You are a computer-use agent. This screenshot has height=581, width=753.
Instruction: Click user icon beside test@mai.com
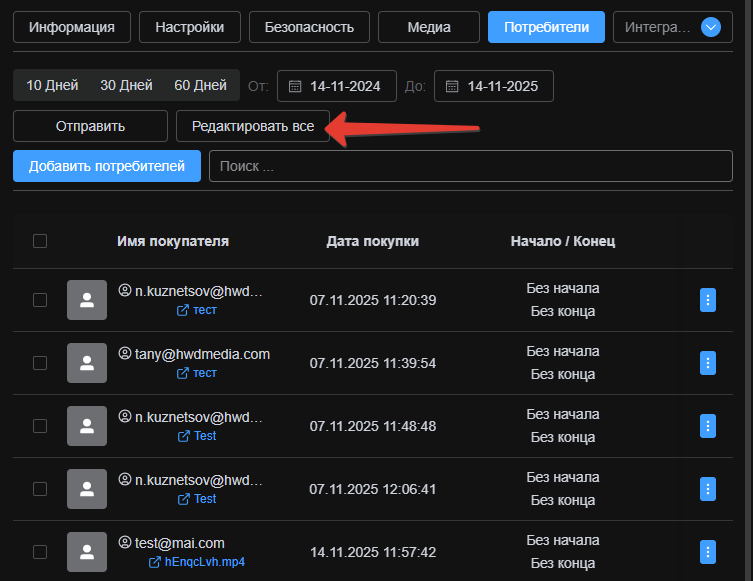pyautogui.click(x=125, y=542)
